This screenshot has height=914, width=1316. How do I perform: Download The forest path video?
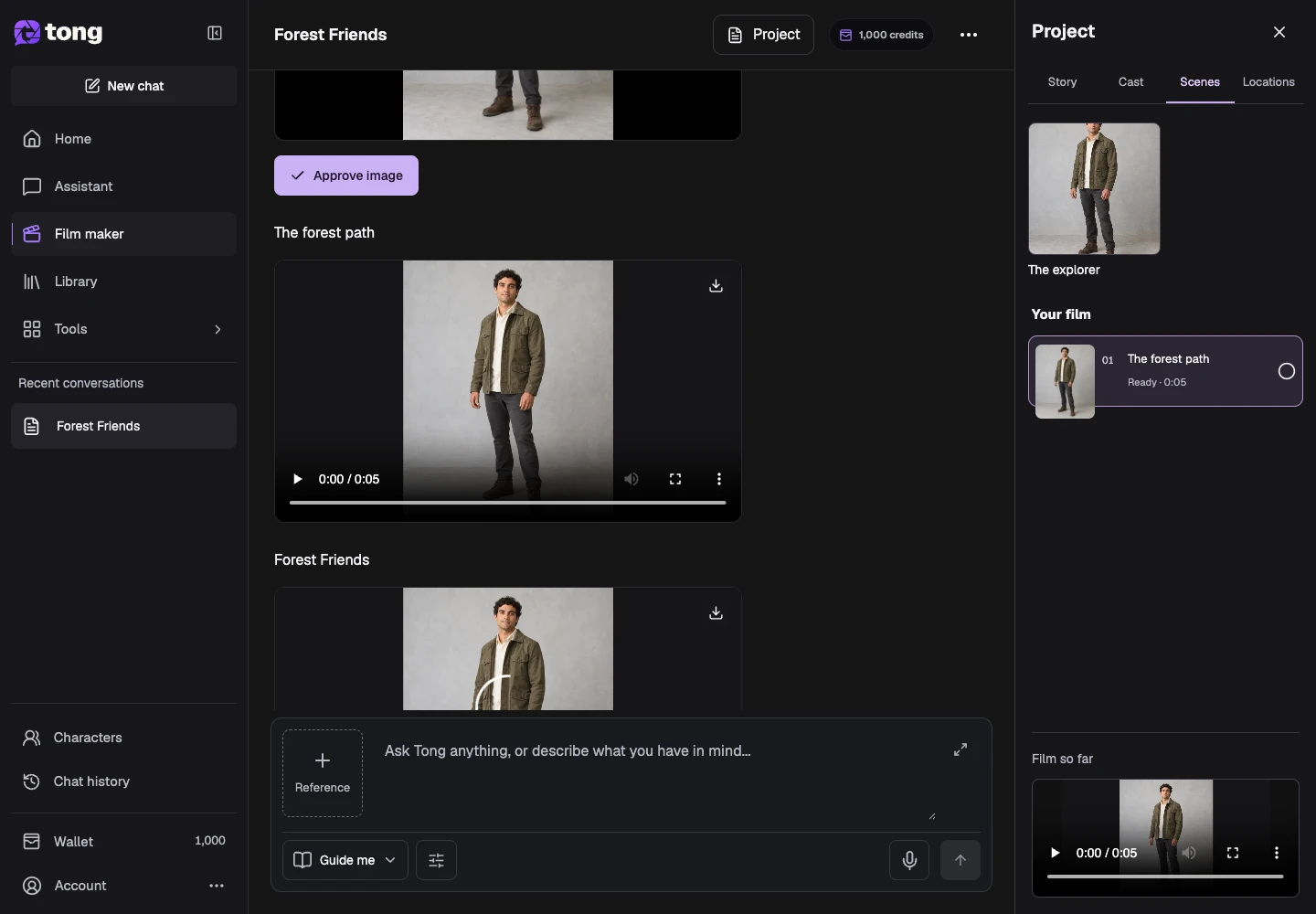click(x=716, y=286)
